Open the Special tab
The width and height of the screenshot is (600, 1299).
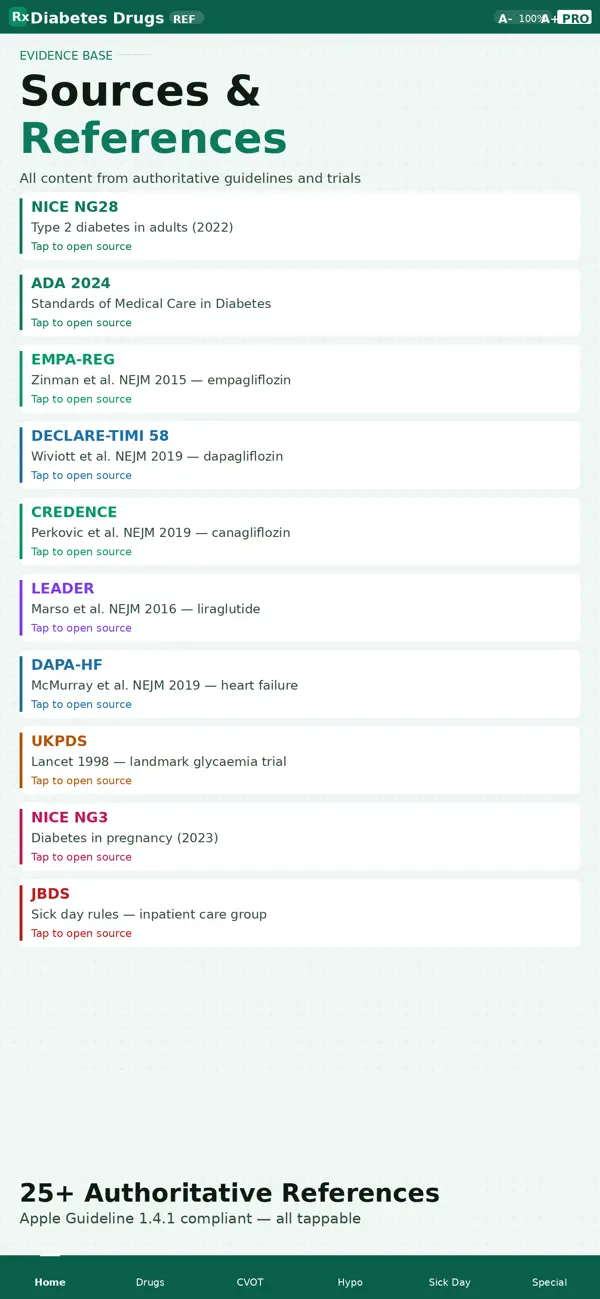click(x=550, y=1282)
